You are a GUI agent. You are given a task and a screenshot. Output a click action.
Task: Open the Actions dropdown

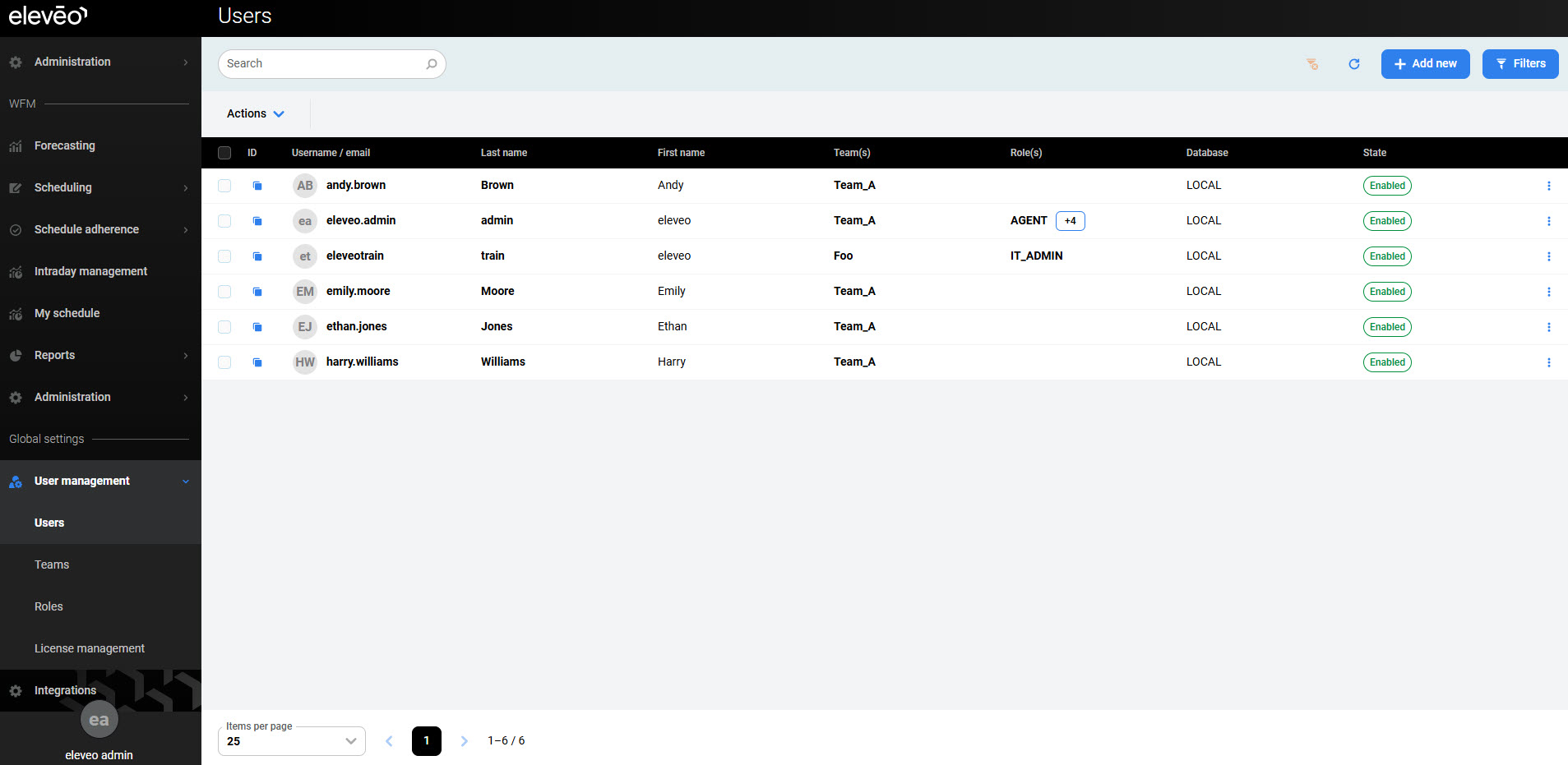coord(255,113)
